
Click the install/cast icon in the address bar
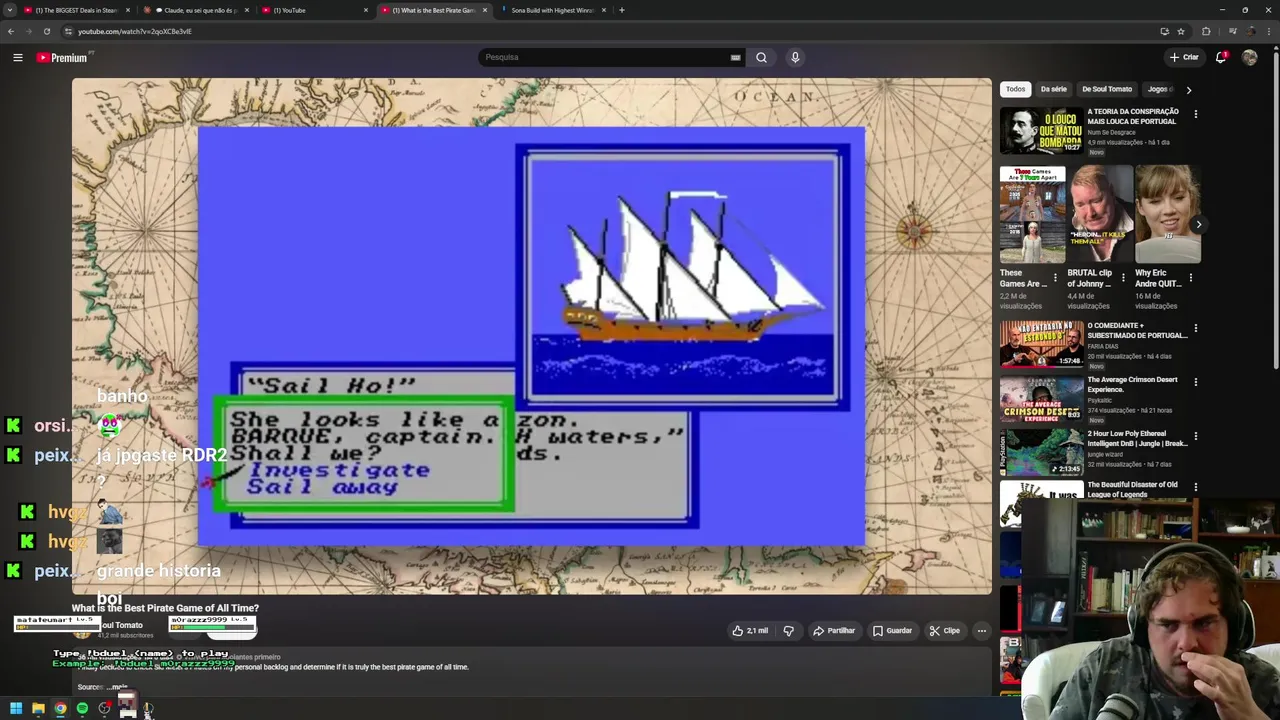coord(1164,31)
